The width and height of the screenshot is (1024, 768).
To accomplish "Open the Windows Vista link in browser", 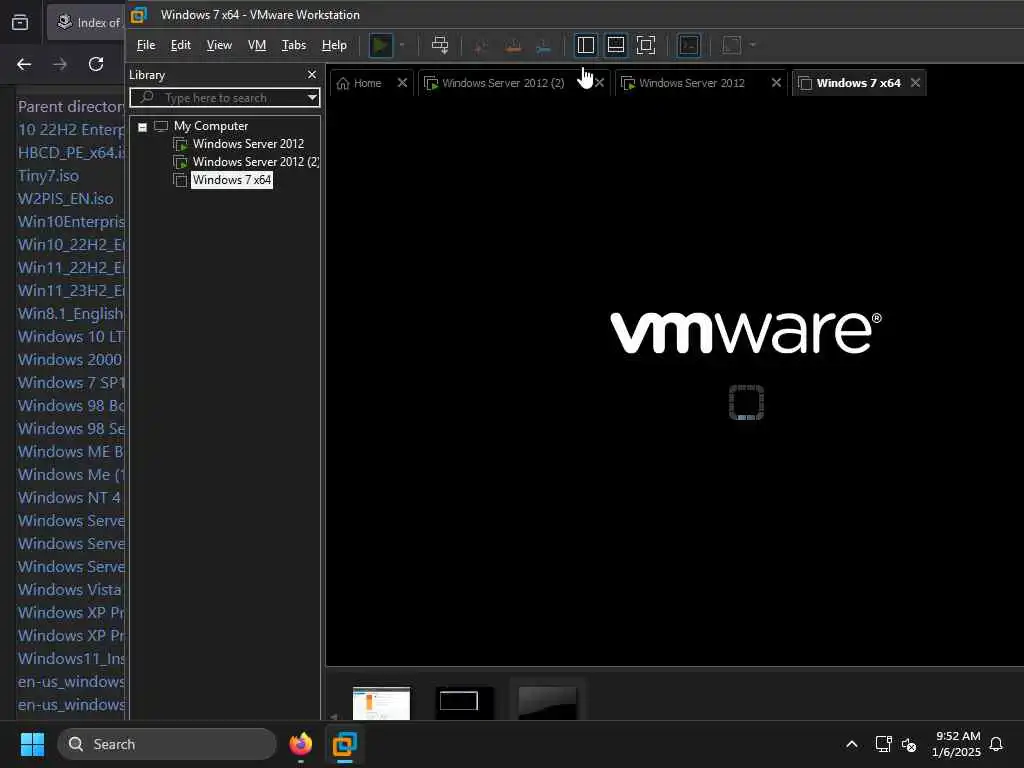I will click(x=70, y=589).
